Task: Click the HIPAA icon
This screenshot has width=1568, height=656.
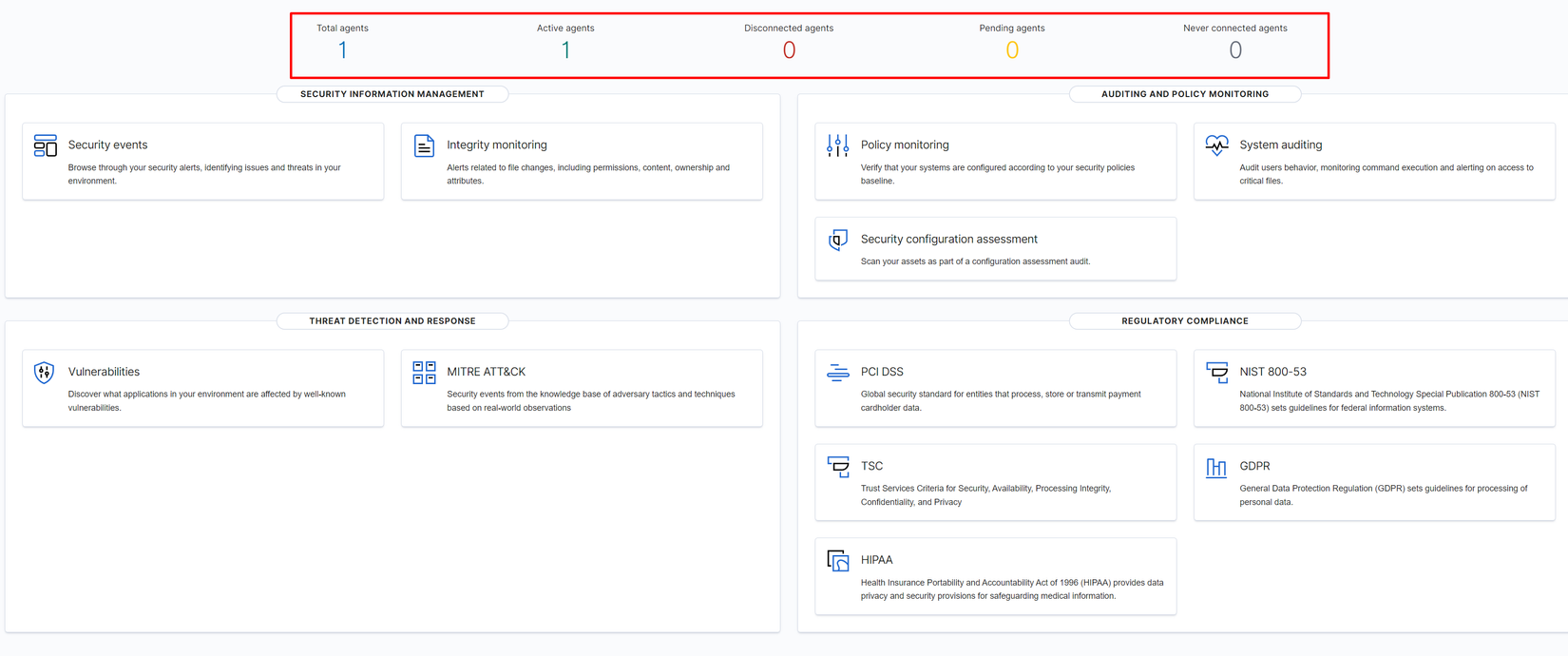Action: (837, 561)
